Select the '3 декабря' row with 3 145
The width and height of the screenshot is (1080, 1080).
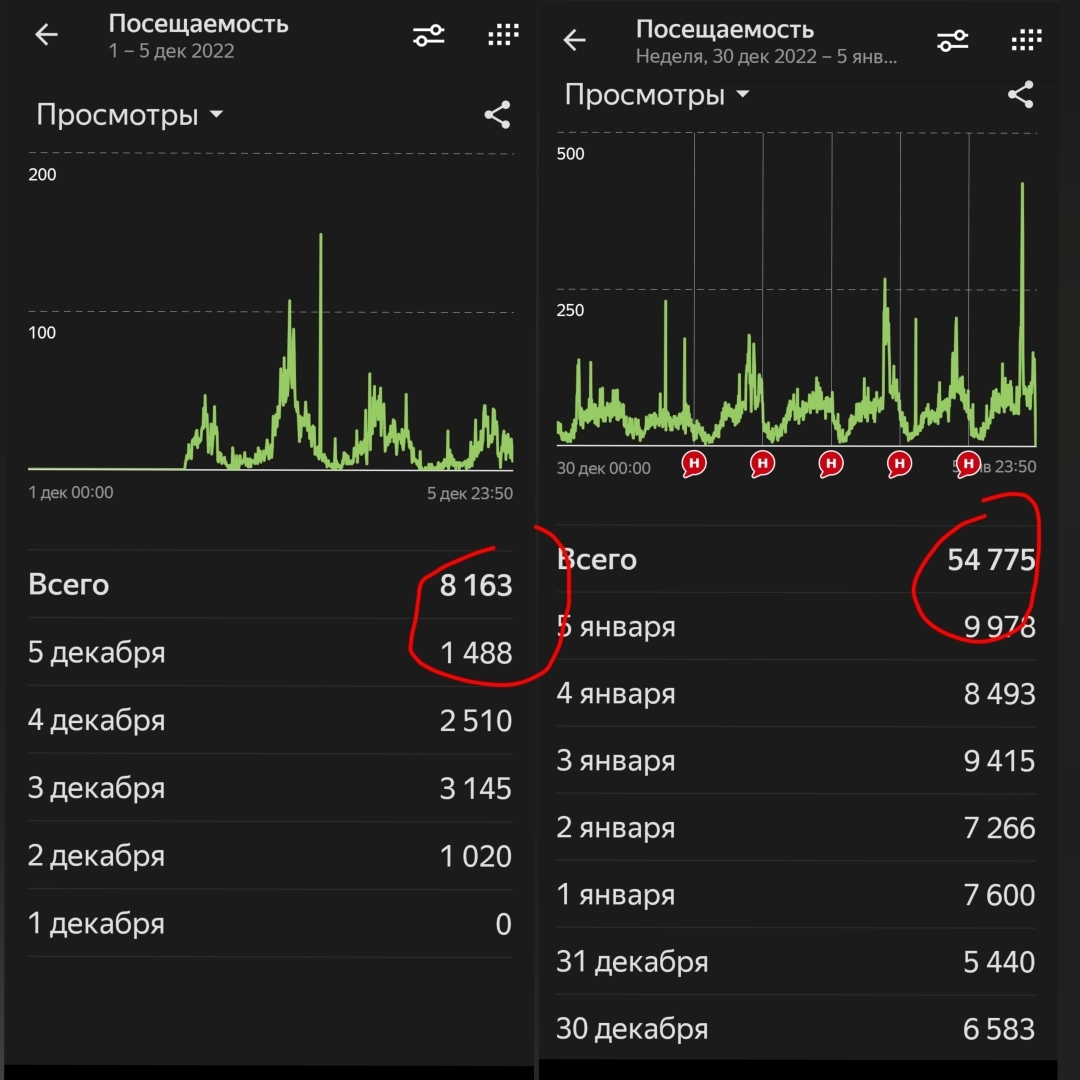(270, 788)
